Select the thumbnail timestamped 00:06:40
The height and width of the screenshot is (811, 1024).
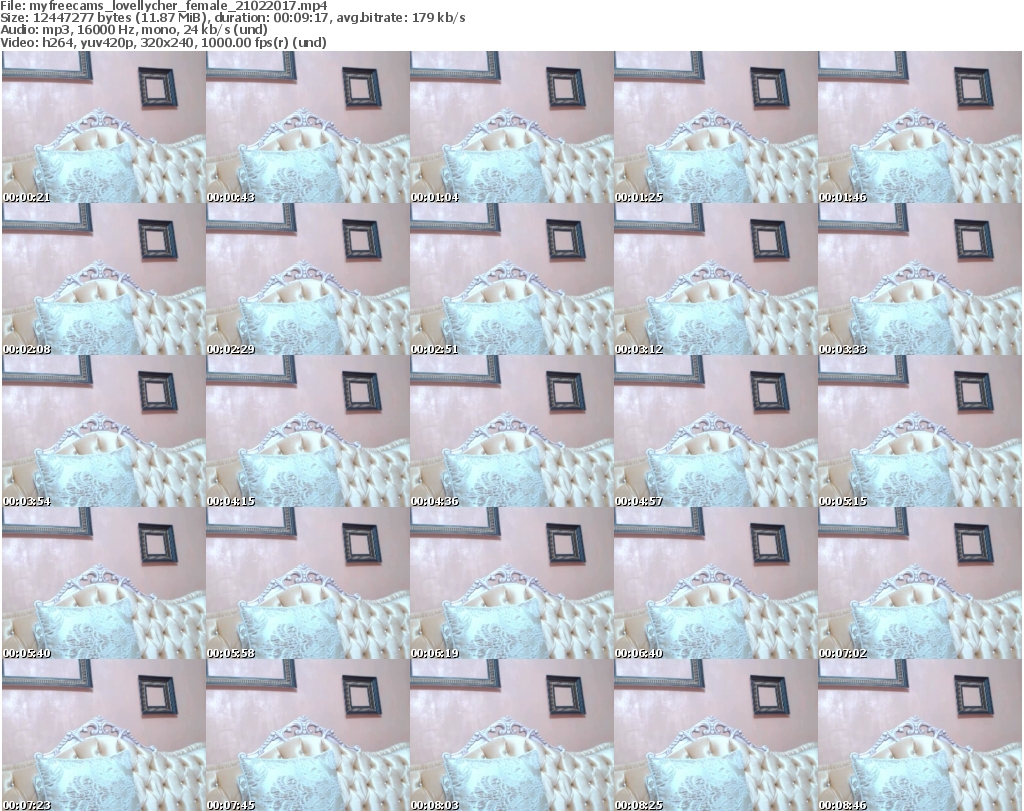pos(716,583)
